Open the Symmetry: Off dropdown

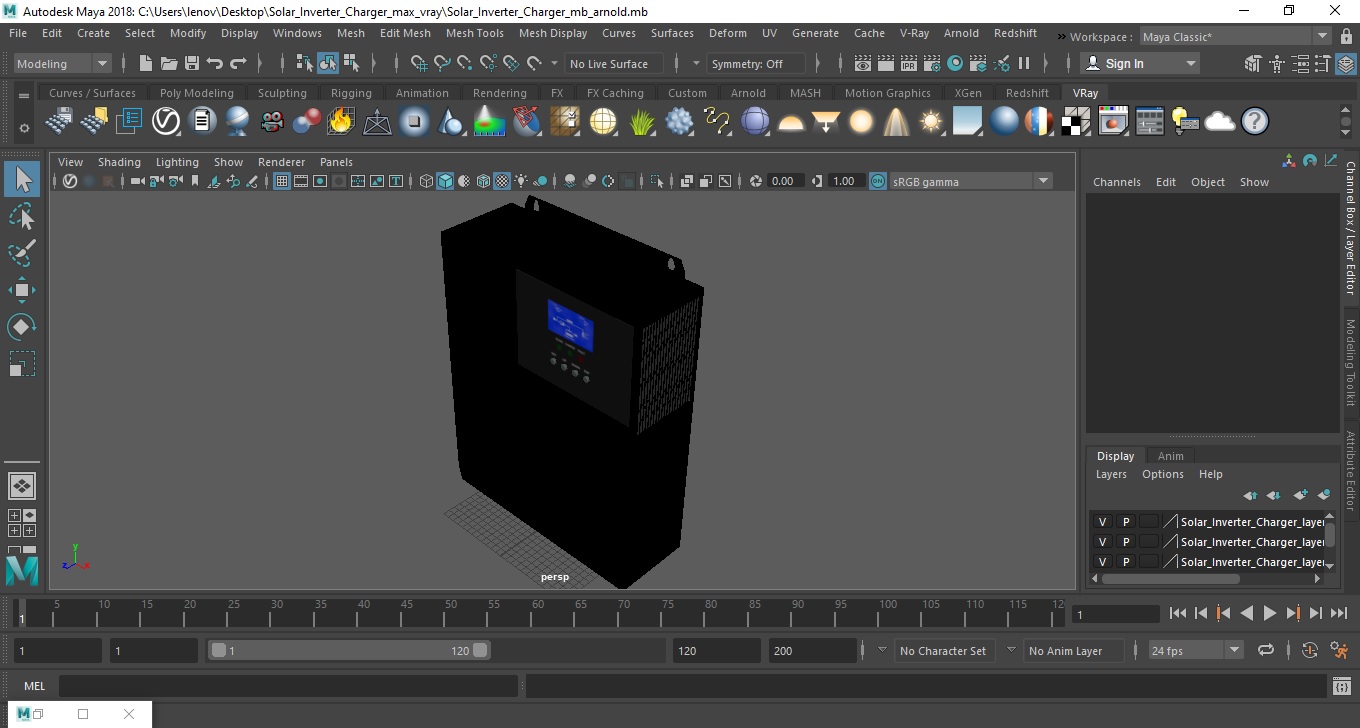click(x=757, y=63)
